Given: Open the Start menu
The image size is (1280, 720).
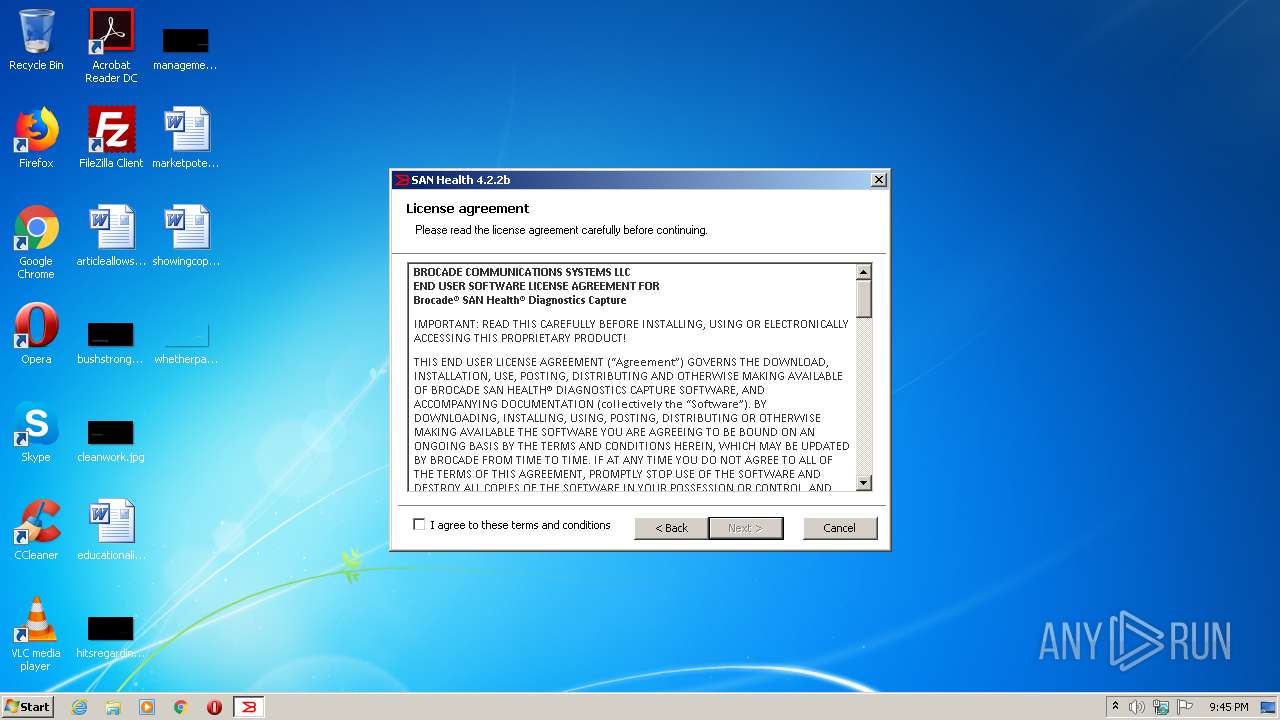Looking at the screenshot, I should [x=27, y=707].
